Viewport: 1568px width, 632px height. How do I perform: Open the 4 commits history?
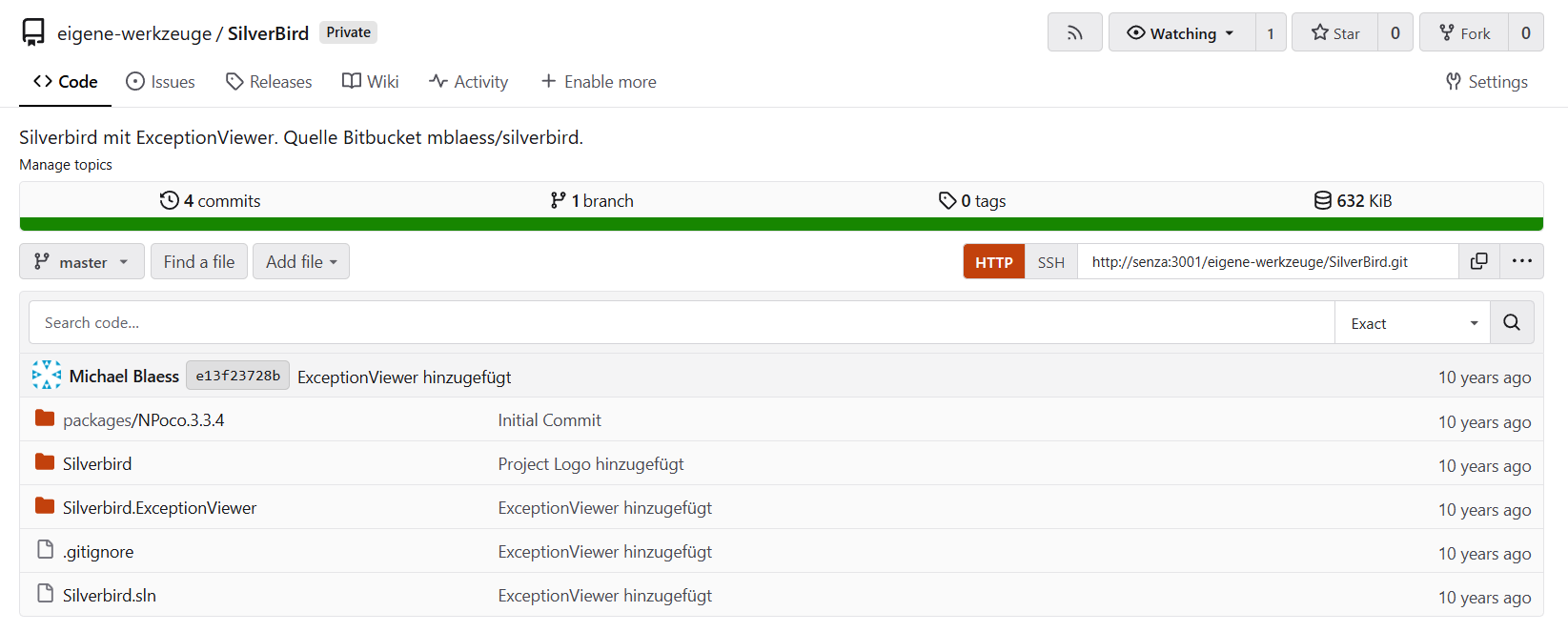tap(210, 200)
